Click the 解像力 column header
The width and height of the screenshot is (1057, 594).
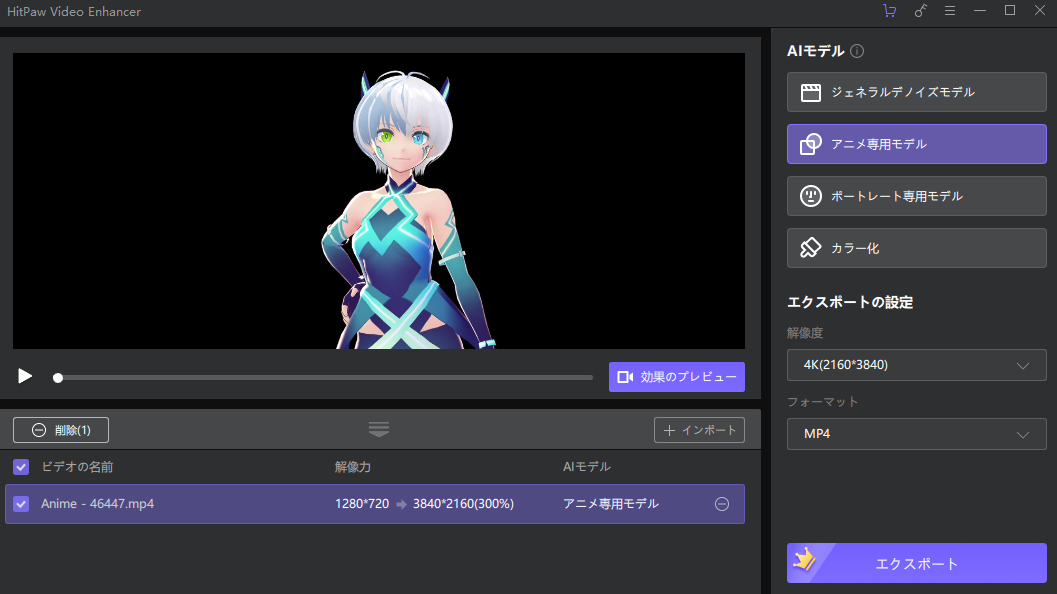click(353, 467)
